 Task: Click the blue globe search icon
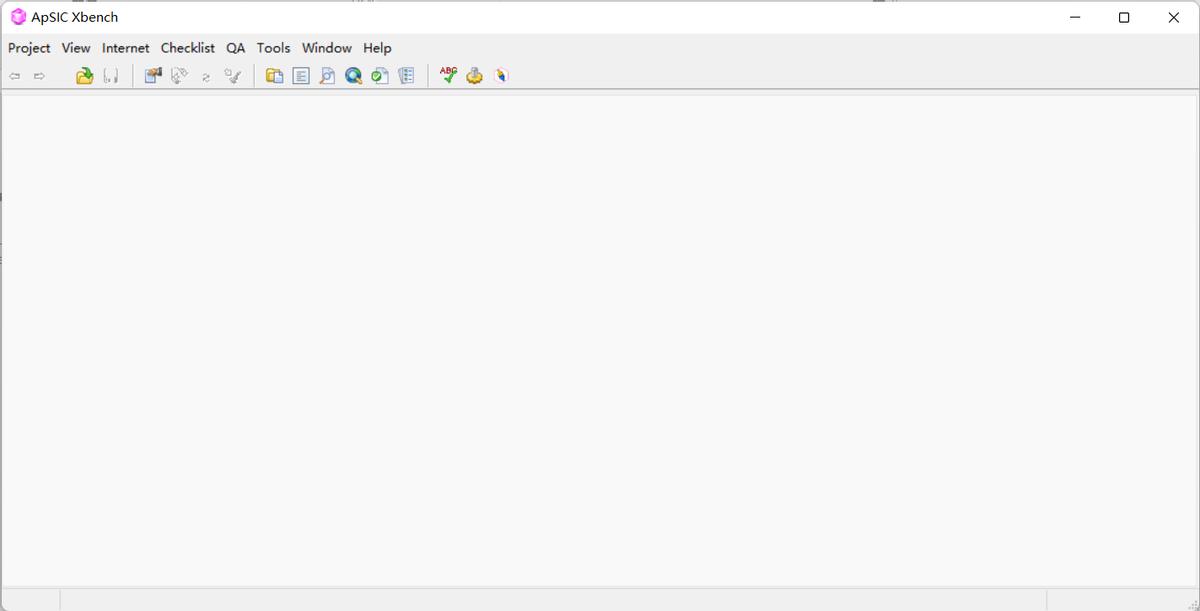353,76
